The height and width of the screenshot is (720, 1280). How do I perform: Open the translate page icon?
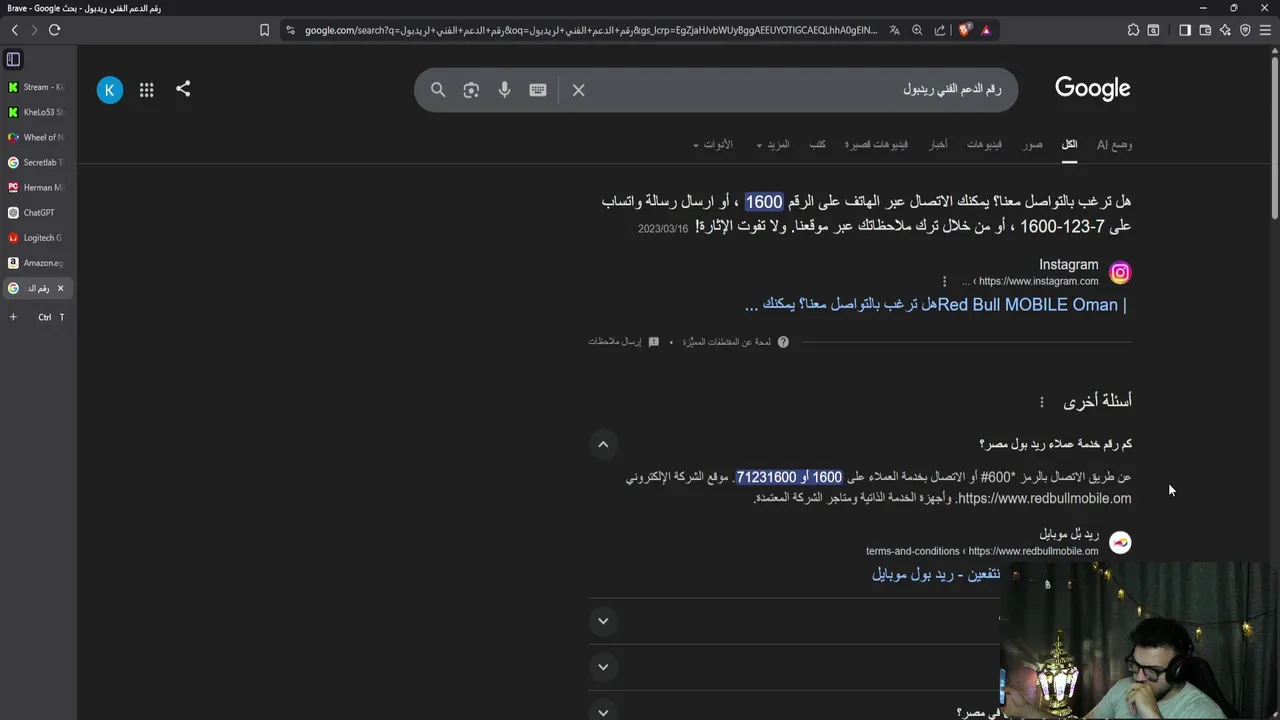click(x=895, y=30)
